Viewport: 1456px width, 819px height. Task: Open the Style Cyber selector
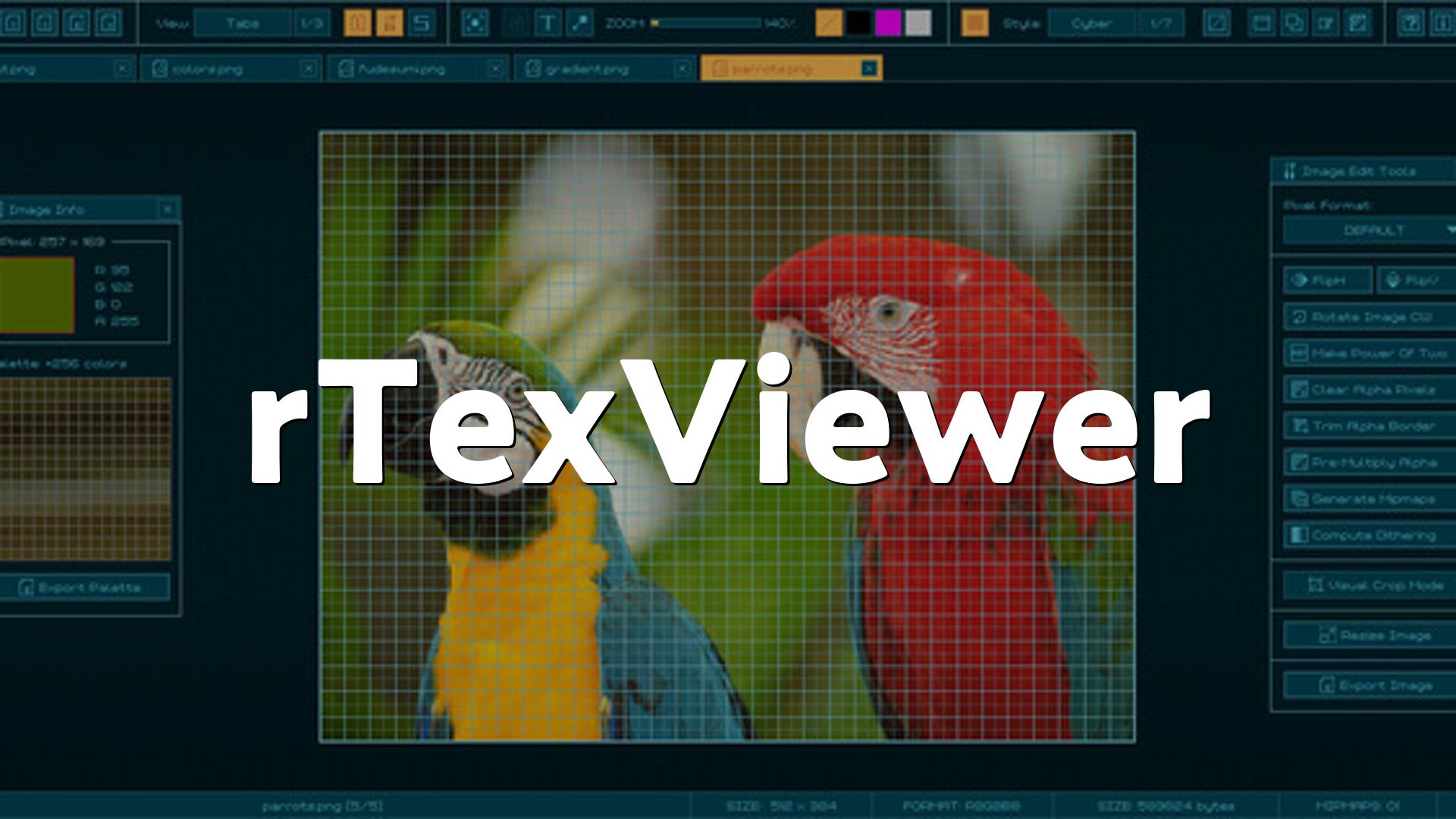coord(1090,24)
